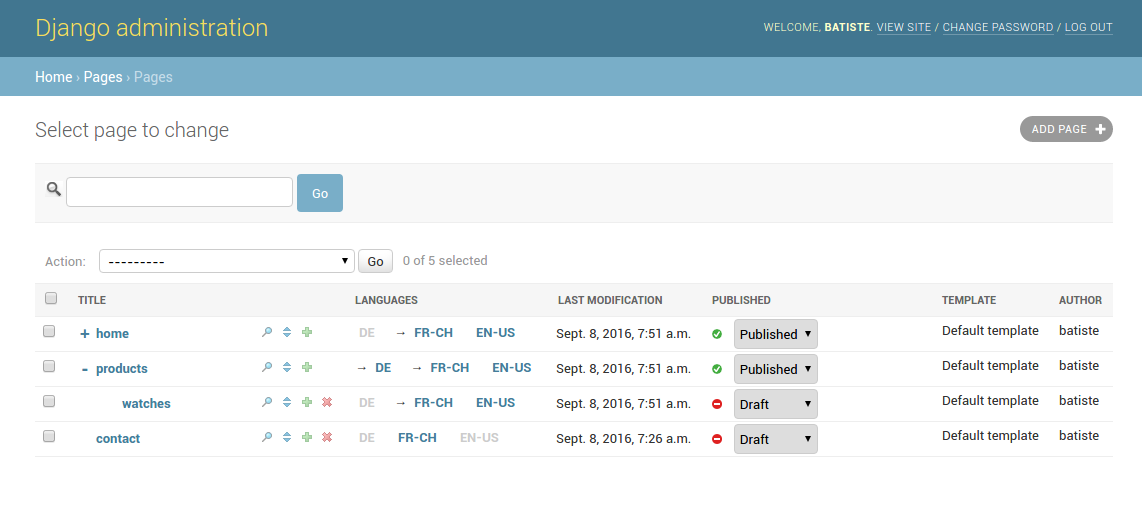Open EN-US language for home page
1142x516 pixels.
pos(495,333)
